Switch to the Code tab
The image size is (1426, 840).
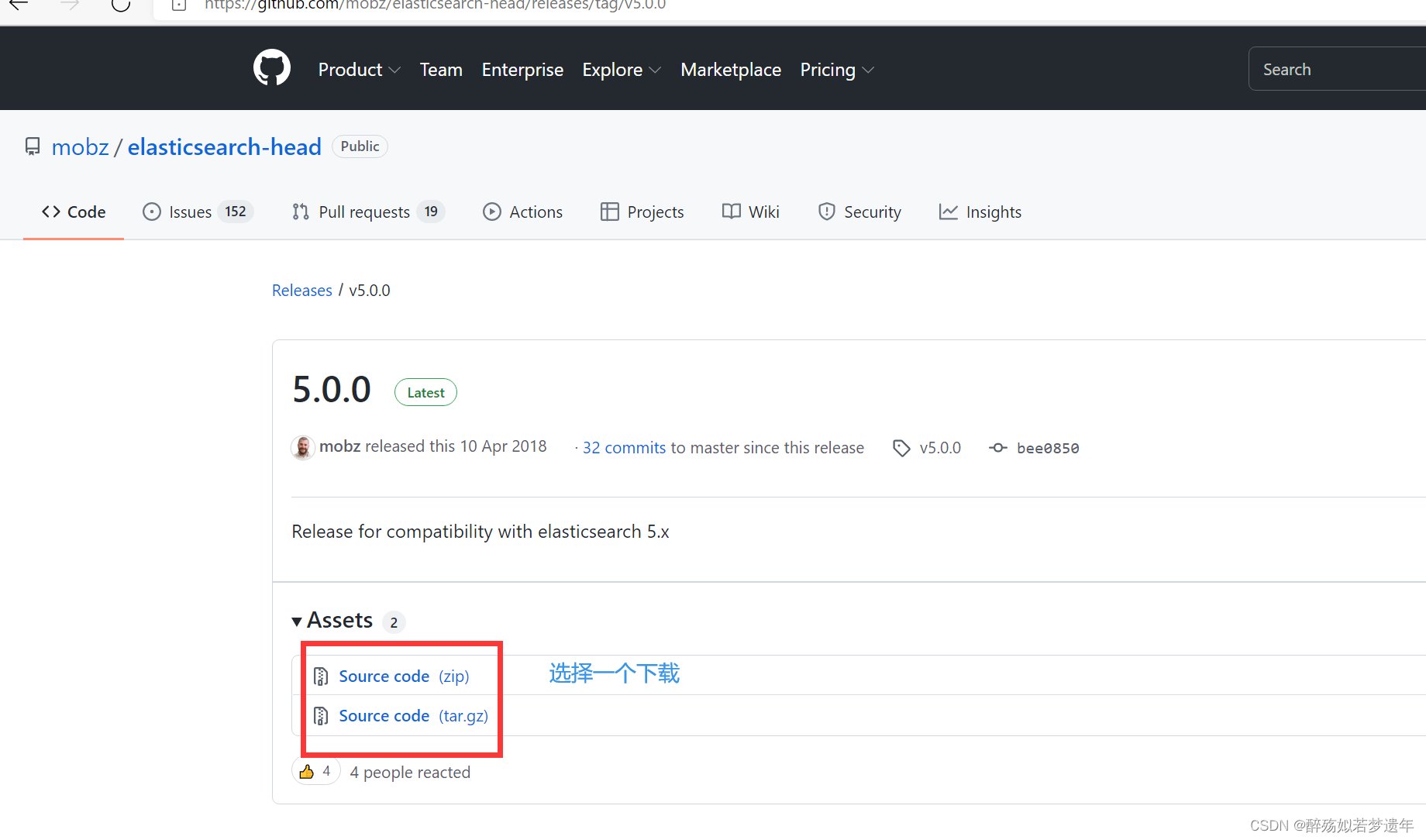pyautogui.click(x=74, y=212)
